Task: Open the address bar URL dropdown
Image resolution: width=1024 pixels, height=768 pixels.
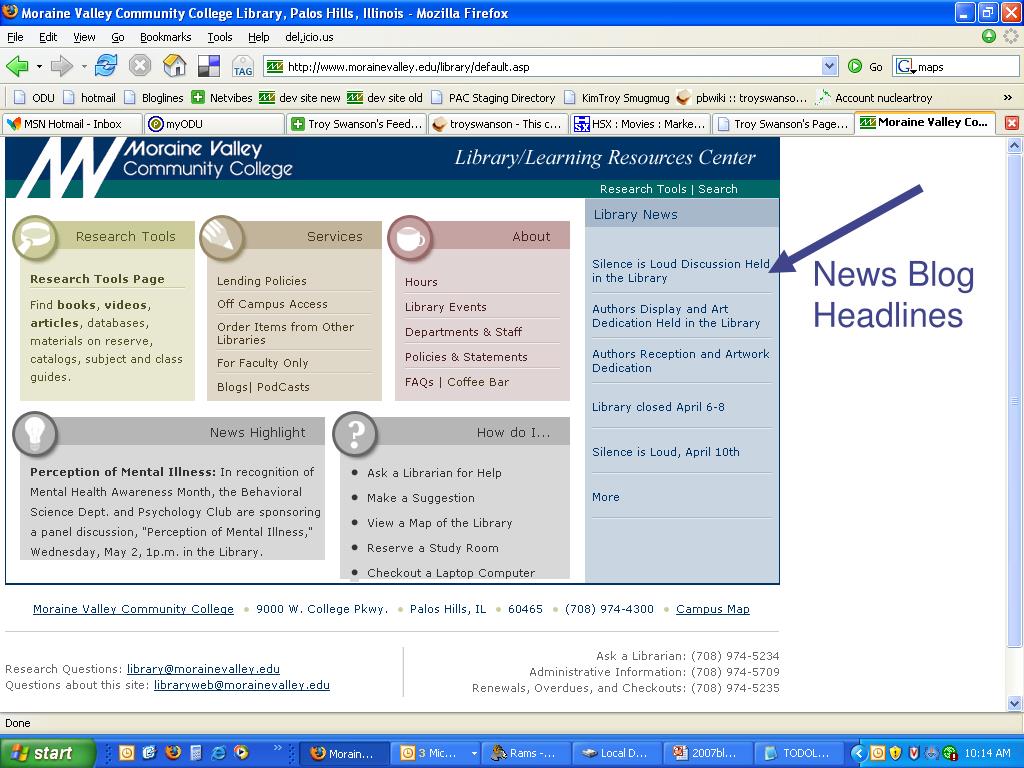Action: [829, 66]
